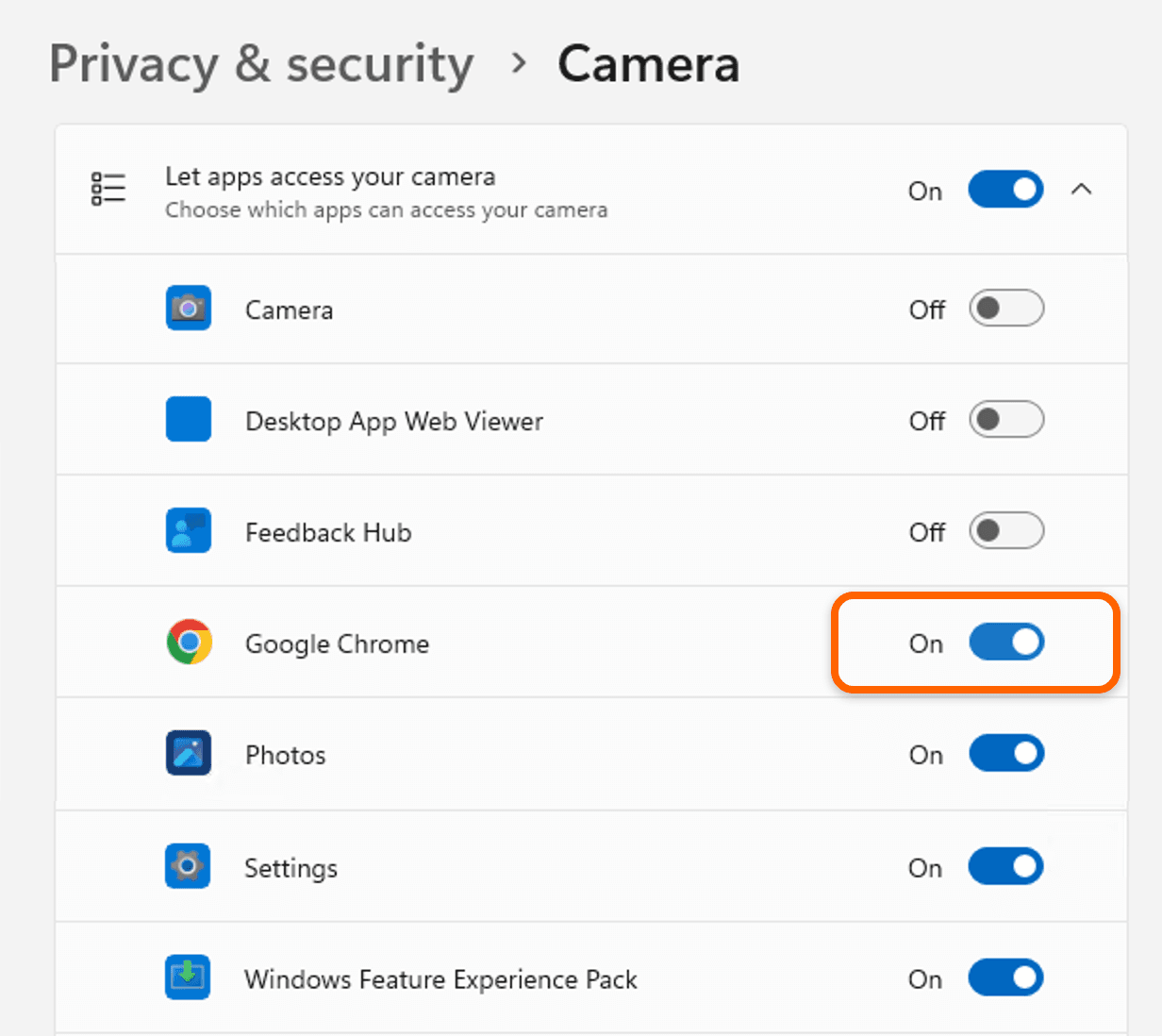The width and height of the screenshot is (1162, 1036).
Task: Turn off Let apps access your camera
Action: [1005, 190]
